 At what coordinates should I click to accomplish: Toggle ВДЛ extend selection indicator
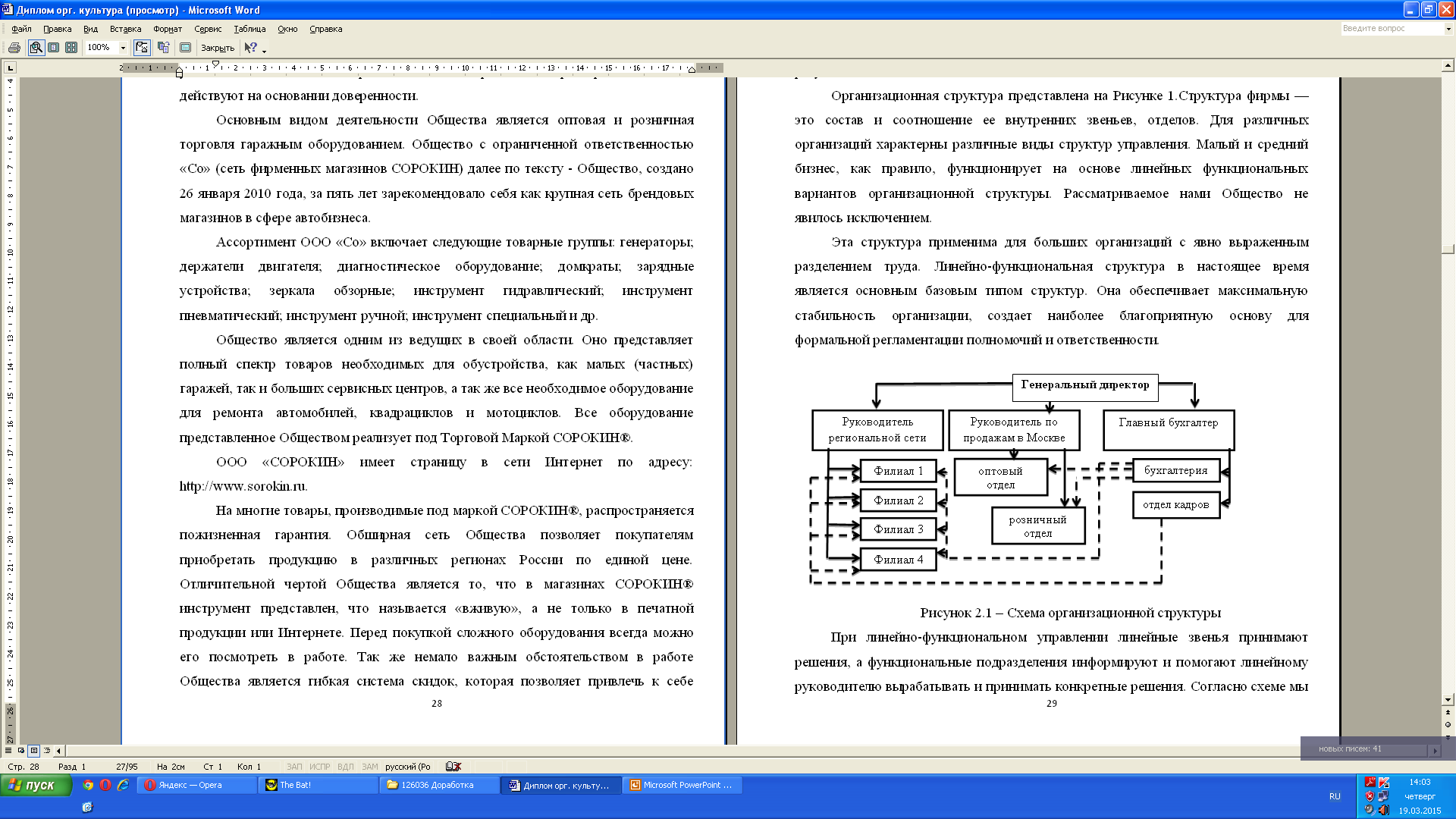(345, 767)
